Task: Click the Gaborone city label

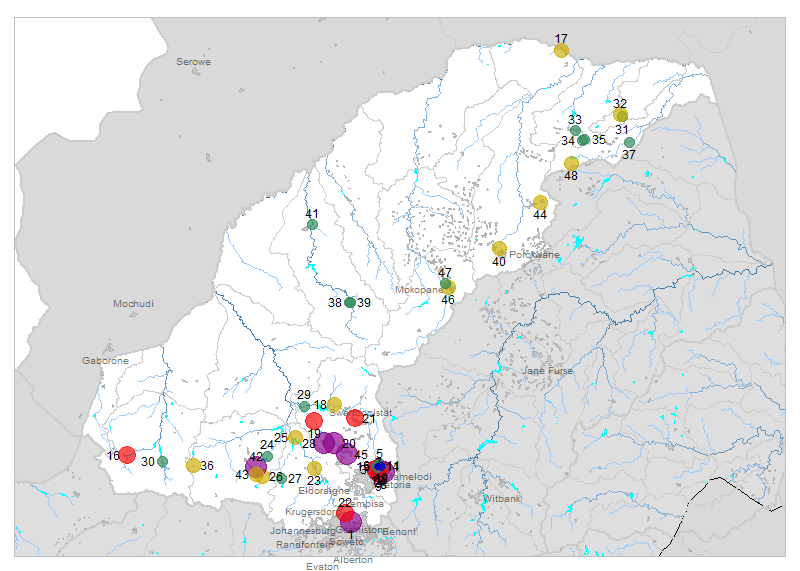Action: [105, 360]
